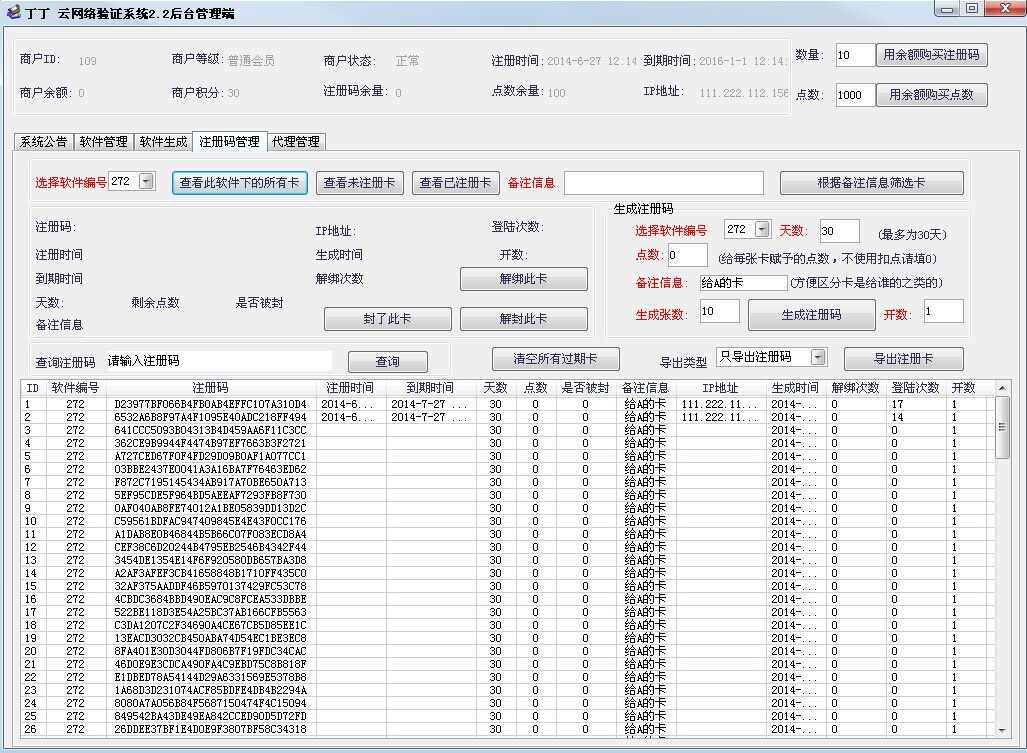The image size is (1027, 753).
Task: Focus the 天数 input field
Action: pyautogui.click(x=839, y=231)
